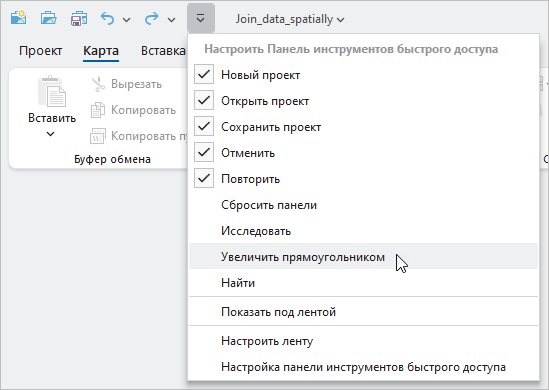The width and height of the screenshot is (549, 390).
Task: Click the Копировать copy icon
Action: tap(98, 110)
